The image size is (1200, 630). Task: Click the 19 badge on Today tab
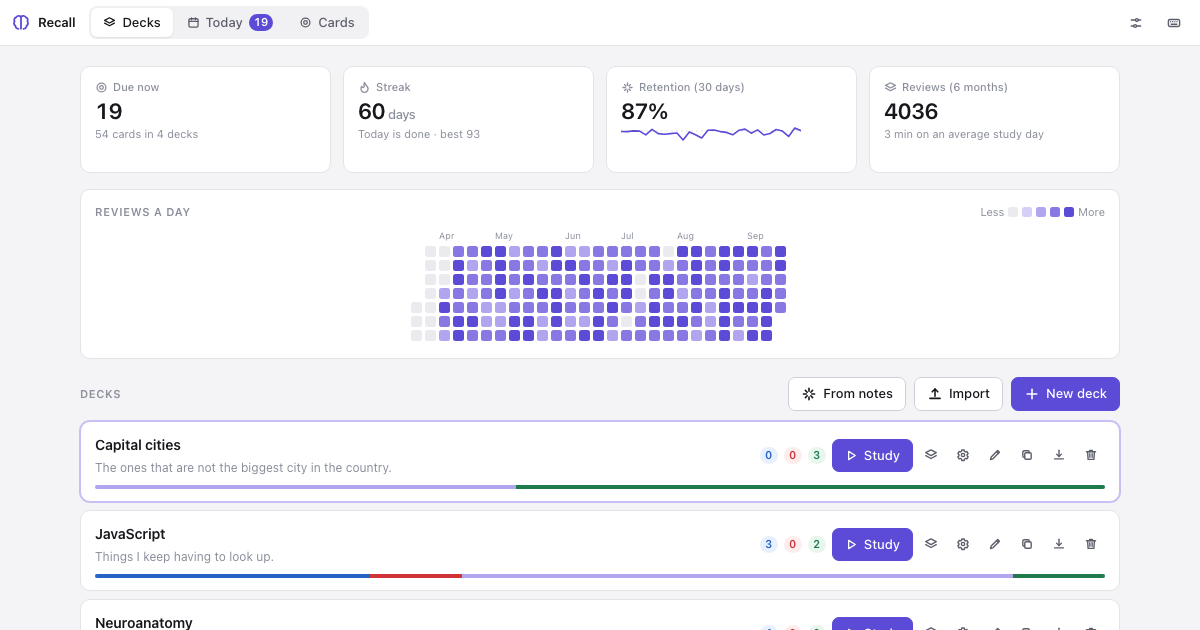(x=261, y=23)
